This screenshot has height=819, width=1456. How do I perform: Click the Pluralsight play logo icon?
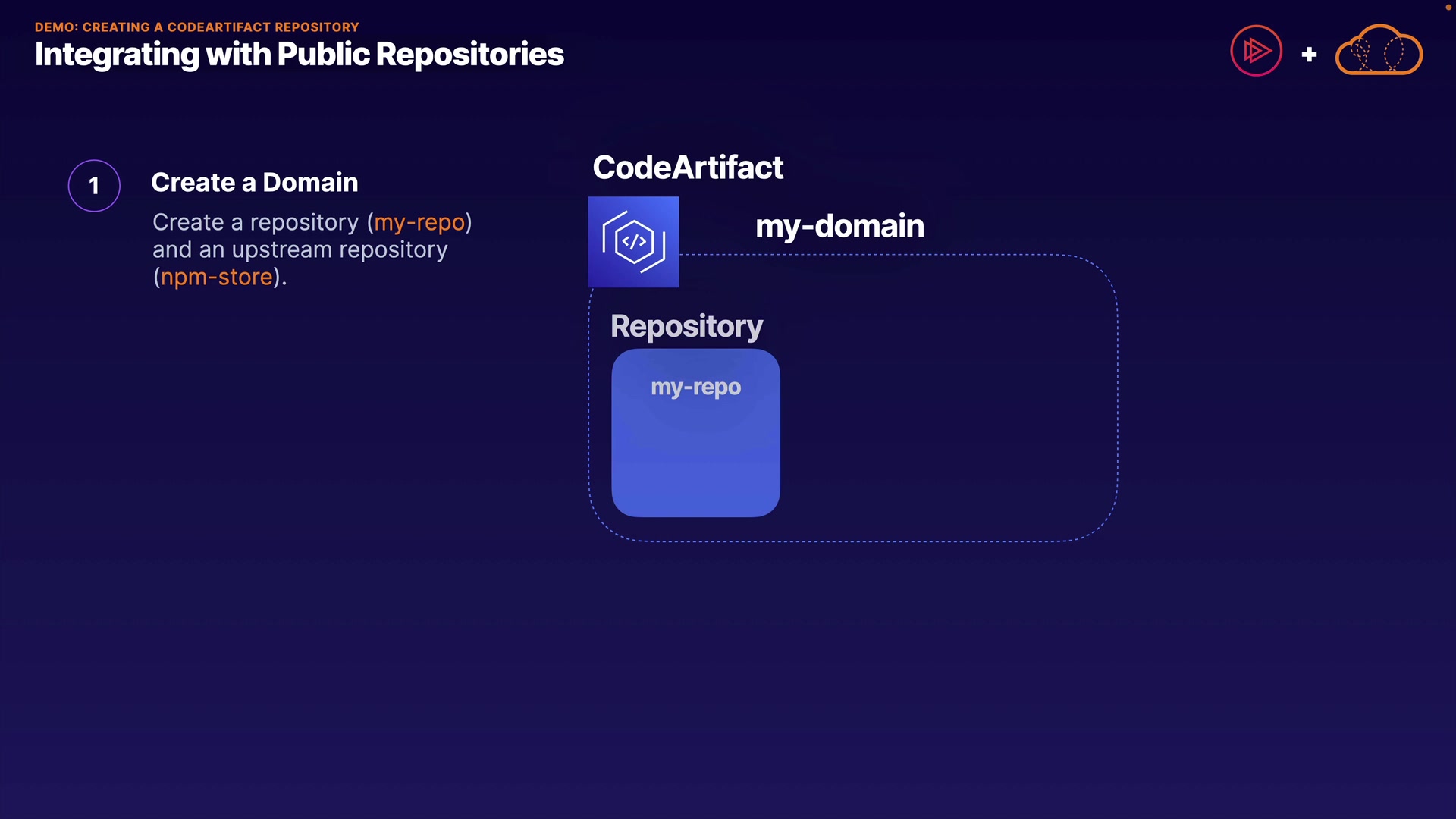click(1256, 51)
